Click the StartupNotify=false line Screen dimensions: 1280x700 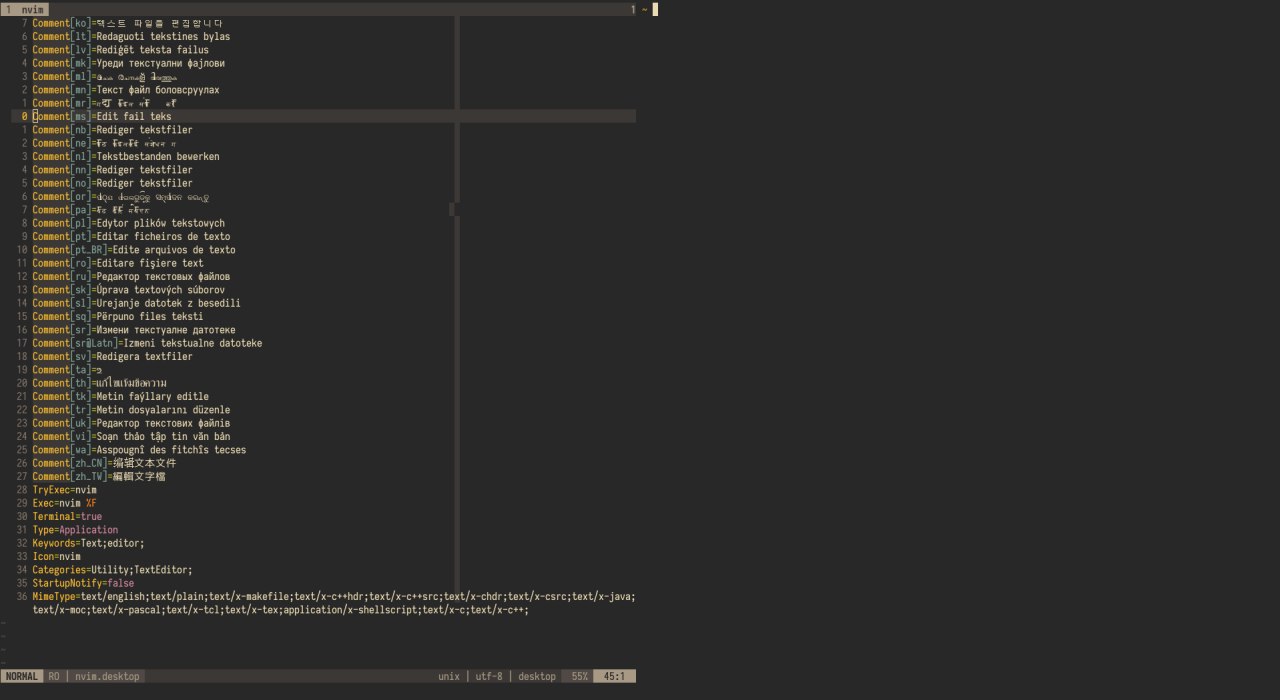point(83,583)
